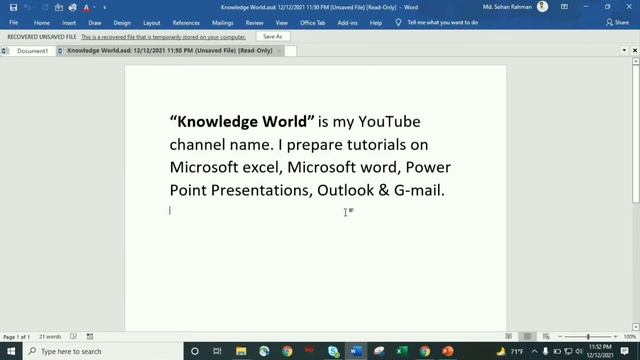Click the speaker volume tray icon
640x360 pixels.
[x=579, y=351]
